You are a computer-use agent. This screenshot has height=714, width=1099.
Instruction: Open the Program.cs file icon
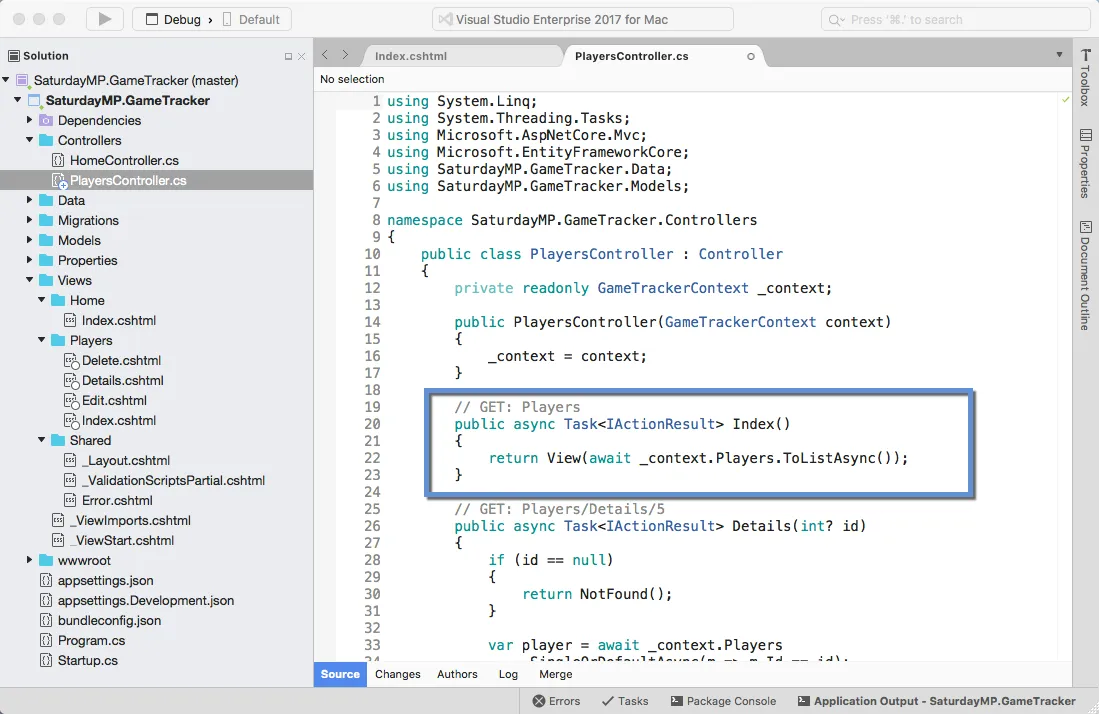click(46, 640)
